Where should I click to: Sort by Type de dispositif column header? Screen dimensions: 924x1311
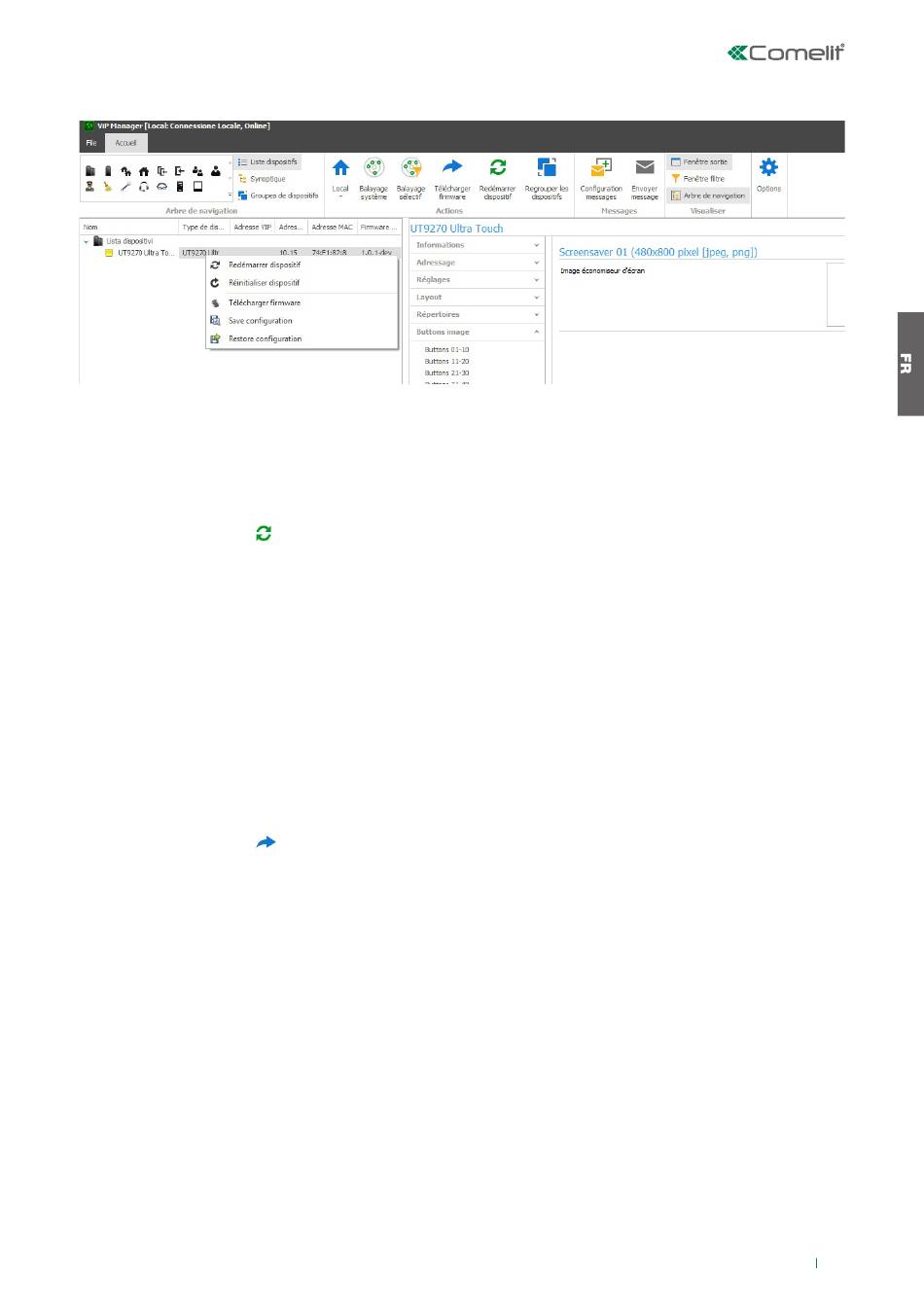click(x=203, y=227)
